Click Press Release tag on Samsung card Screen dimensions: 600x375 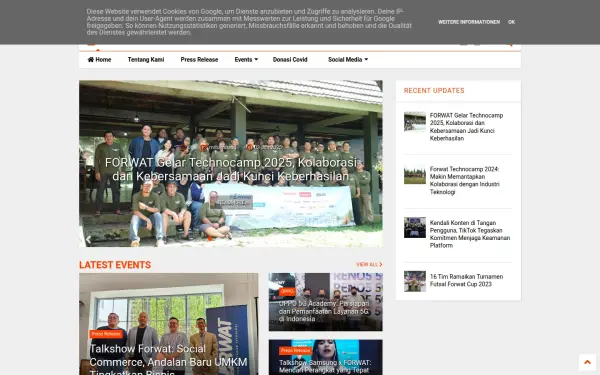[295, 351]
